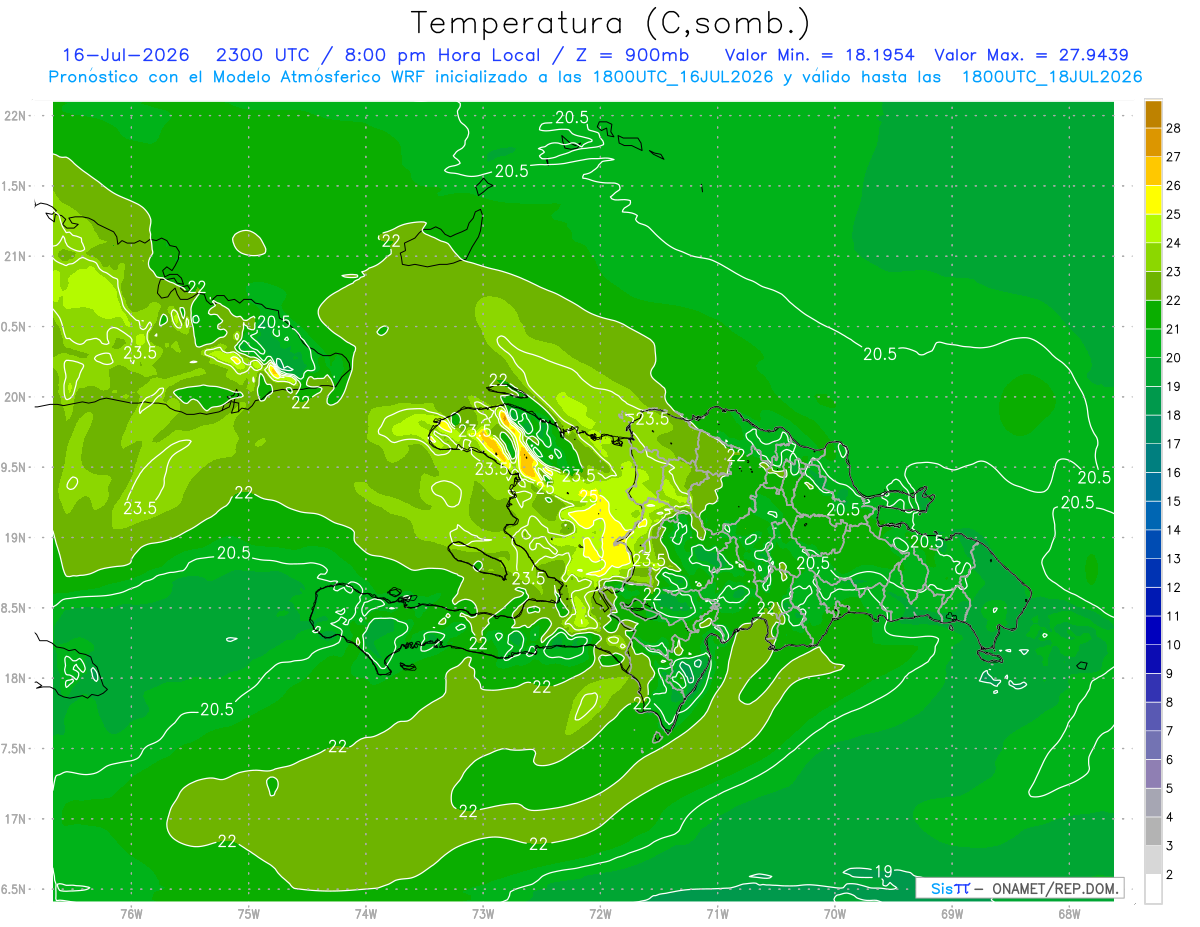Click the "71W" longitude axis label
Screen dimensions: 1200x927
[717, 914]
